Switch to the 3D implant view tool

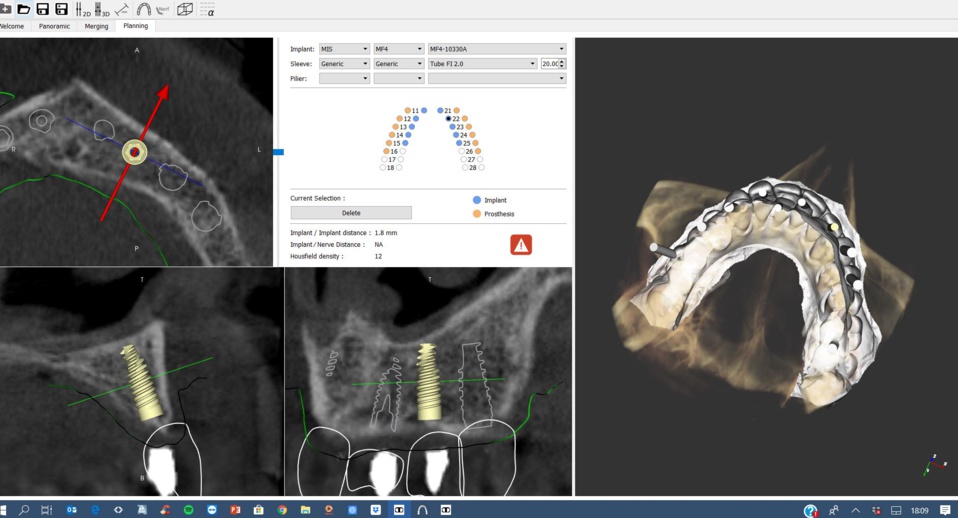(x=102, y=9)
